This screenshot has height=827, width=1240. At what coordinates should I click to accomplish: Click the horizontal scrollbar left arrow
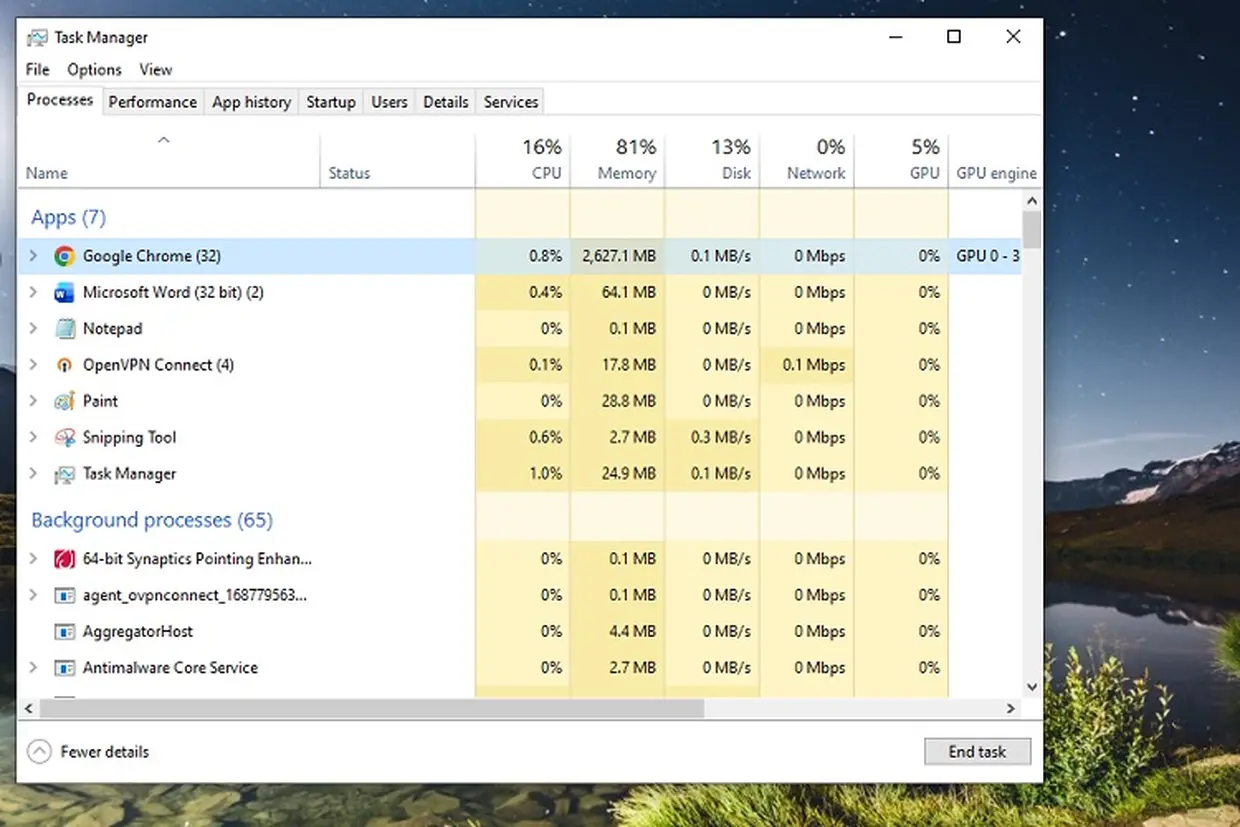tap(28, 708)
